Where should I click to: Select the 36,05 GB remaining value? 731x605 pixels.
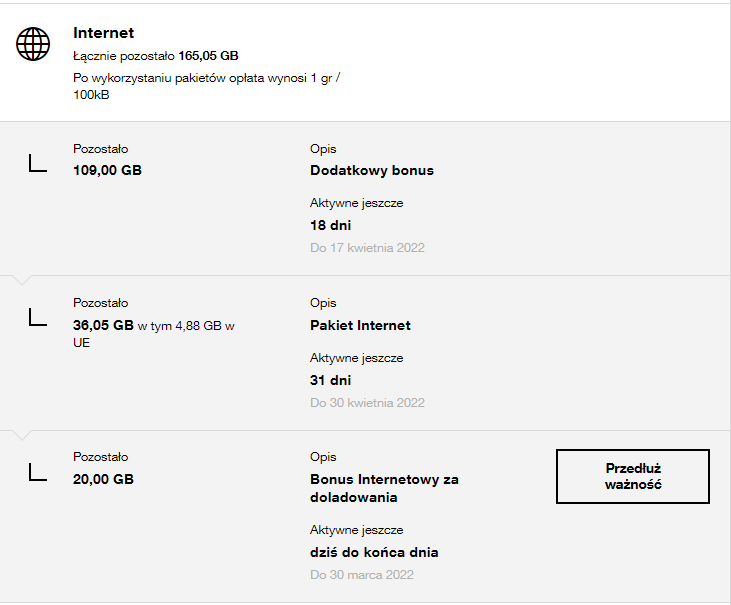[103, 325]
